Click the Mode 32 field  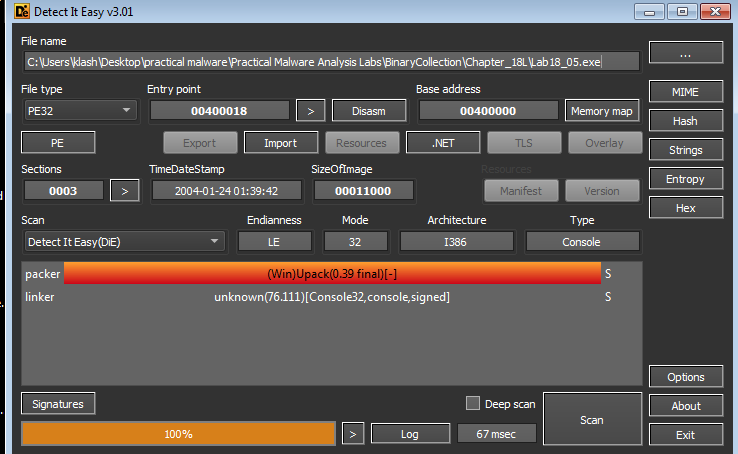355,242
